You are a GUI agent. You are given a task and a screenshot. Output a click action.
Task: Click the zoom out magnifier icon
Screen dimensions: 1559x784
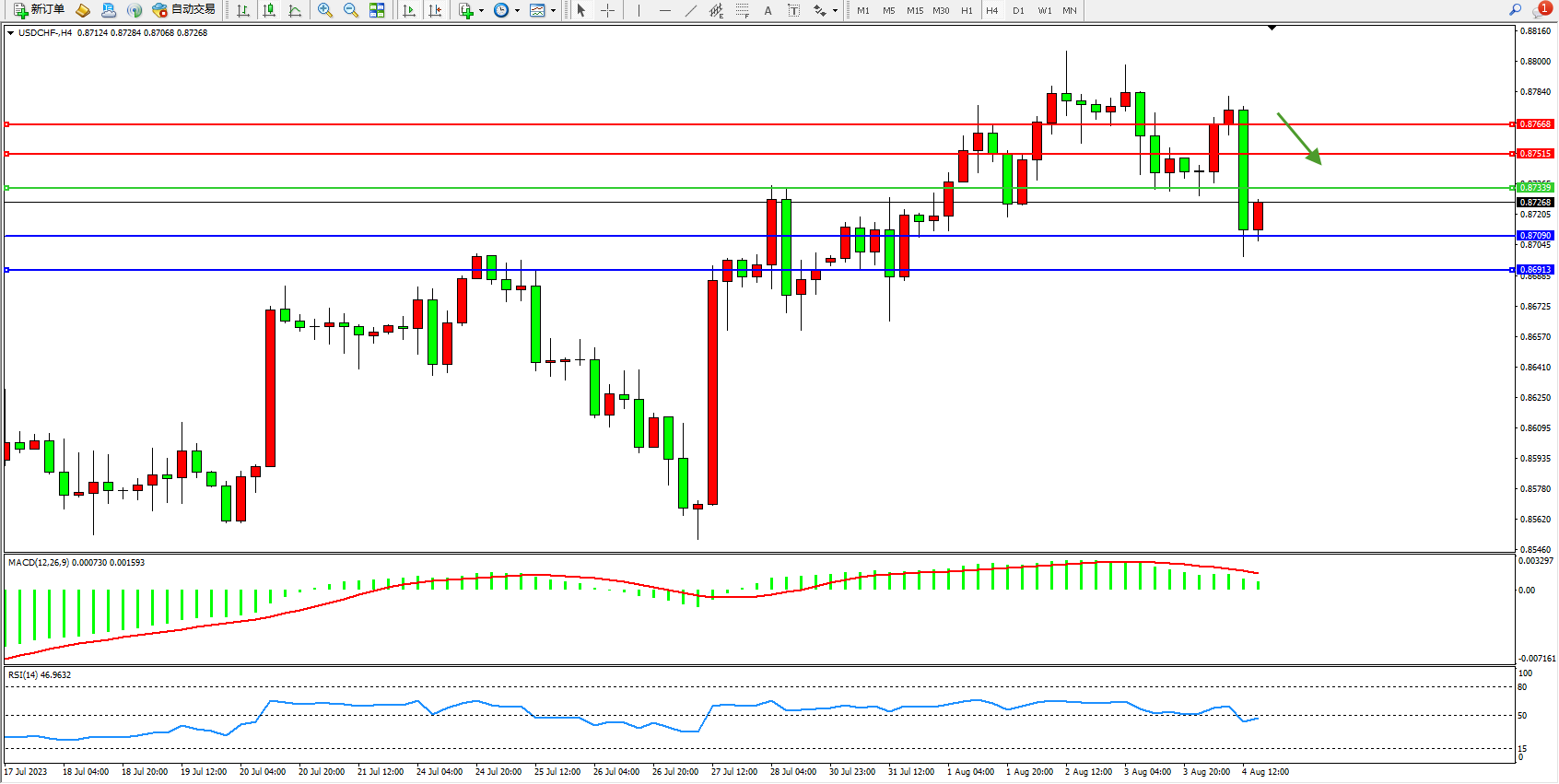[351, 10]
